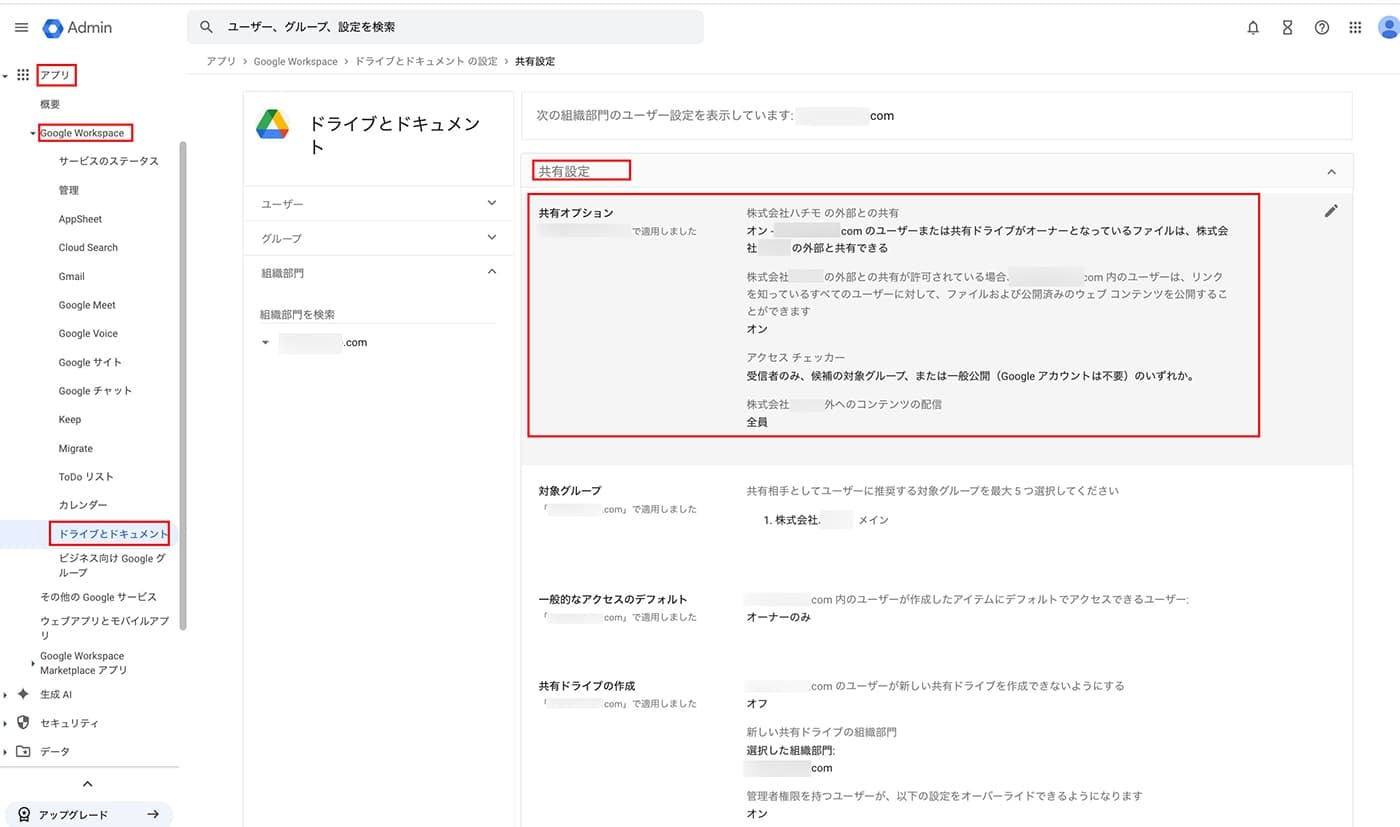Click Google Workspace breadcrumb link
Image resolution: width=1400 pixels, height=827 pixels.
click(295, 61)
